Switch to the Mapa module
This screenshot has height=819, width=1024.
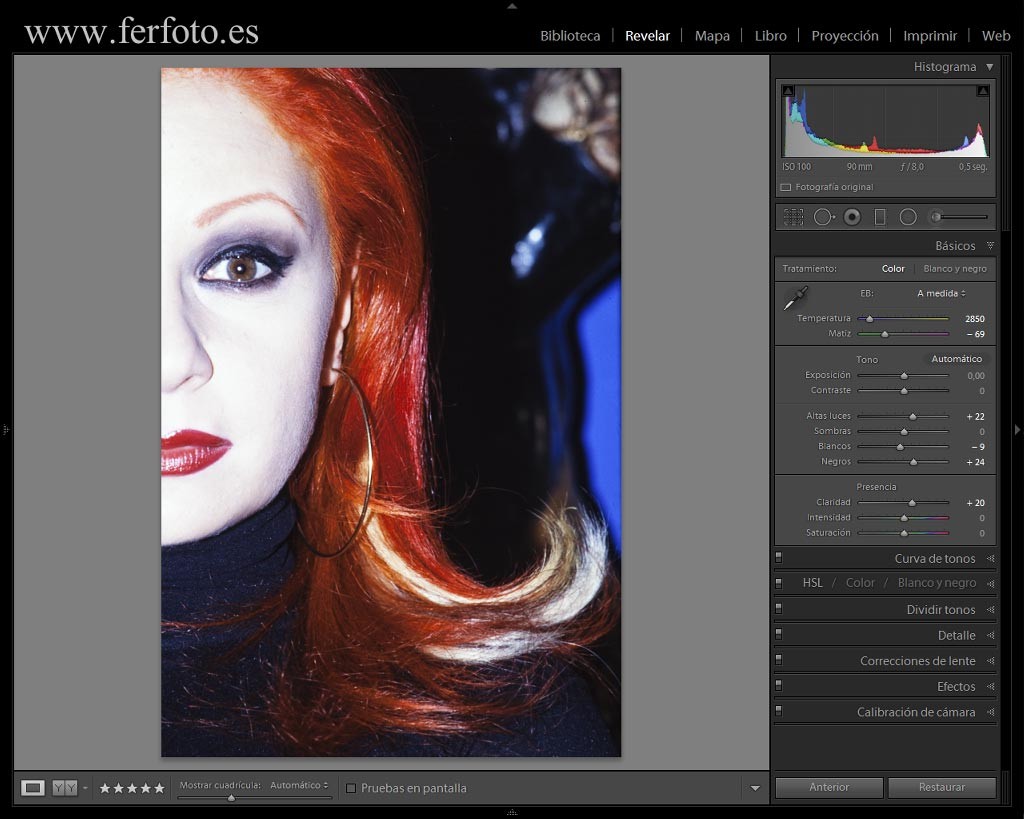pos(712,36)
